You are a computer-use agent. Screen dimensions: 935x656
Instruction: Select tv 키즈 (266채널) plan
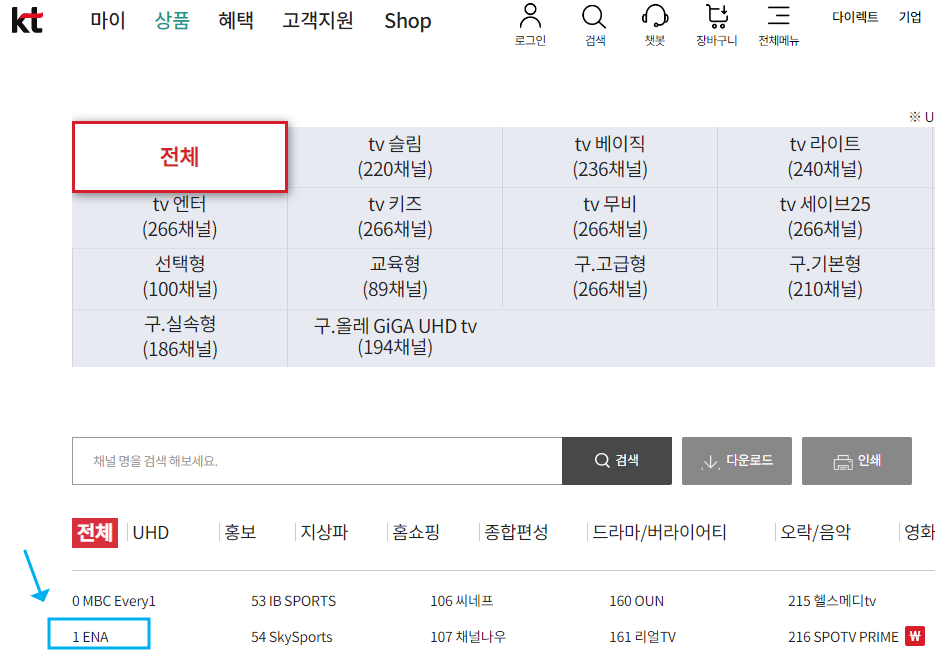[395, 217]
